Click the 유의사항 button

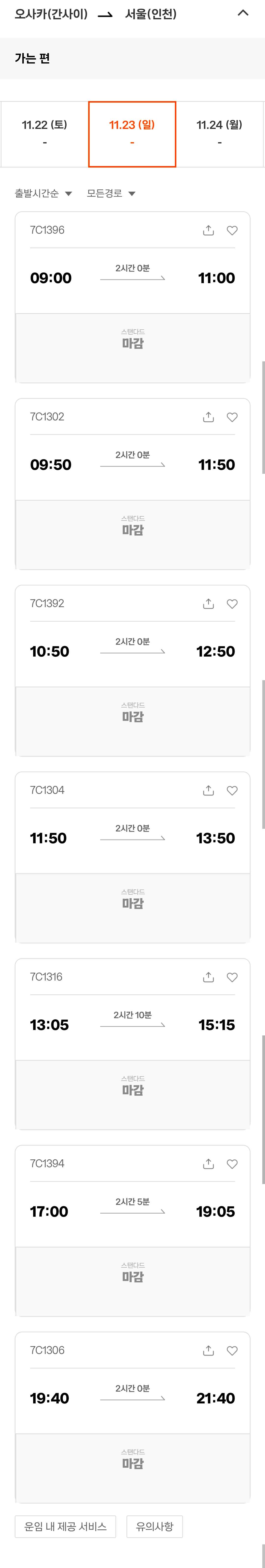point(154,1527)
